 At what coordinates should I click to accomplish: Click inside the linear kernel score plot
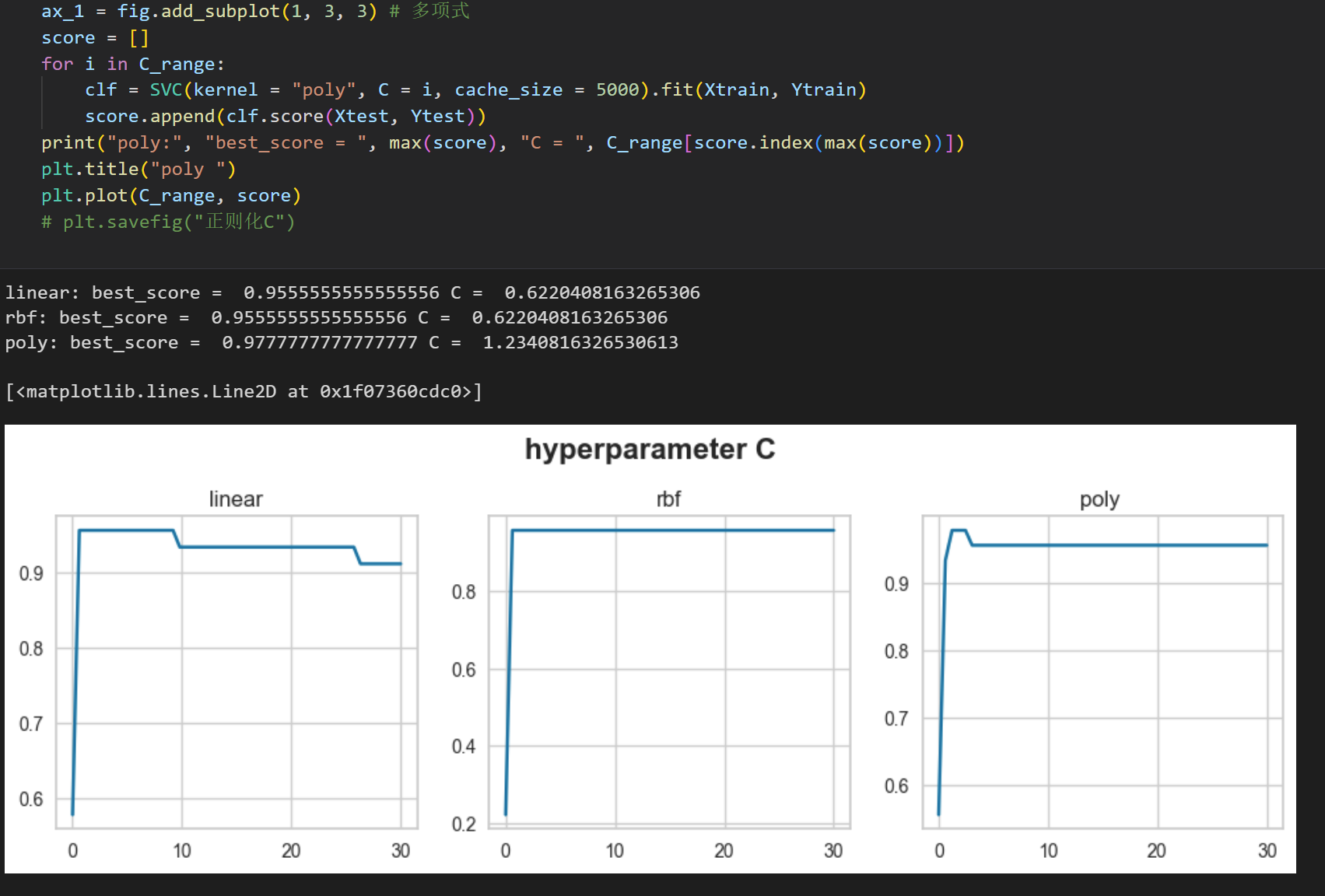pos(237,672)
